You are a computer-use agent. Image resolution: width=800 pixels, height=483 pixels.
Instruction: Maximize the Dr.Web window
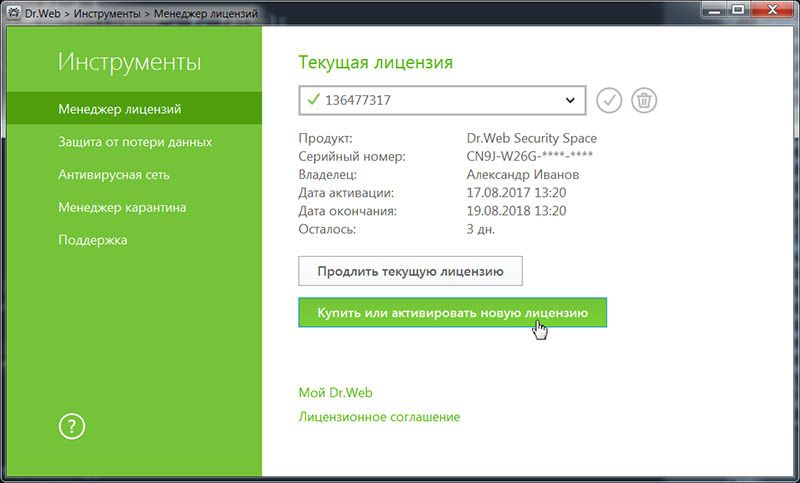click(x=738, y=10)
